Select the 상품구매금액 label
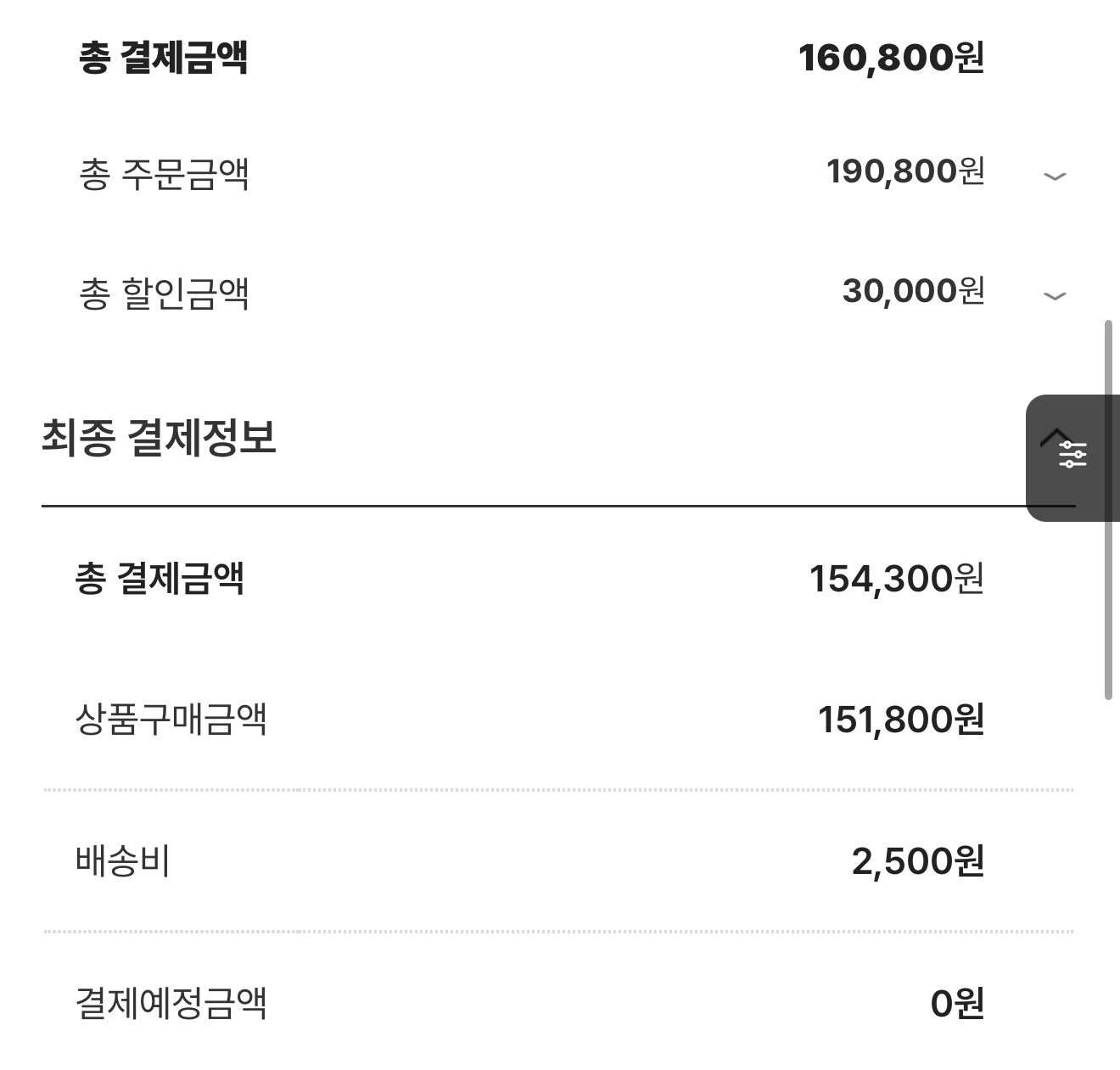 tap(171, 720)
